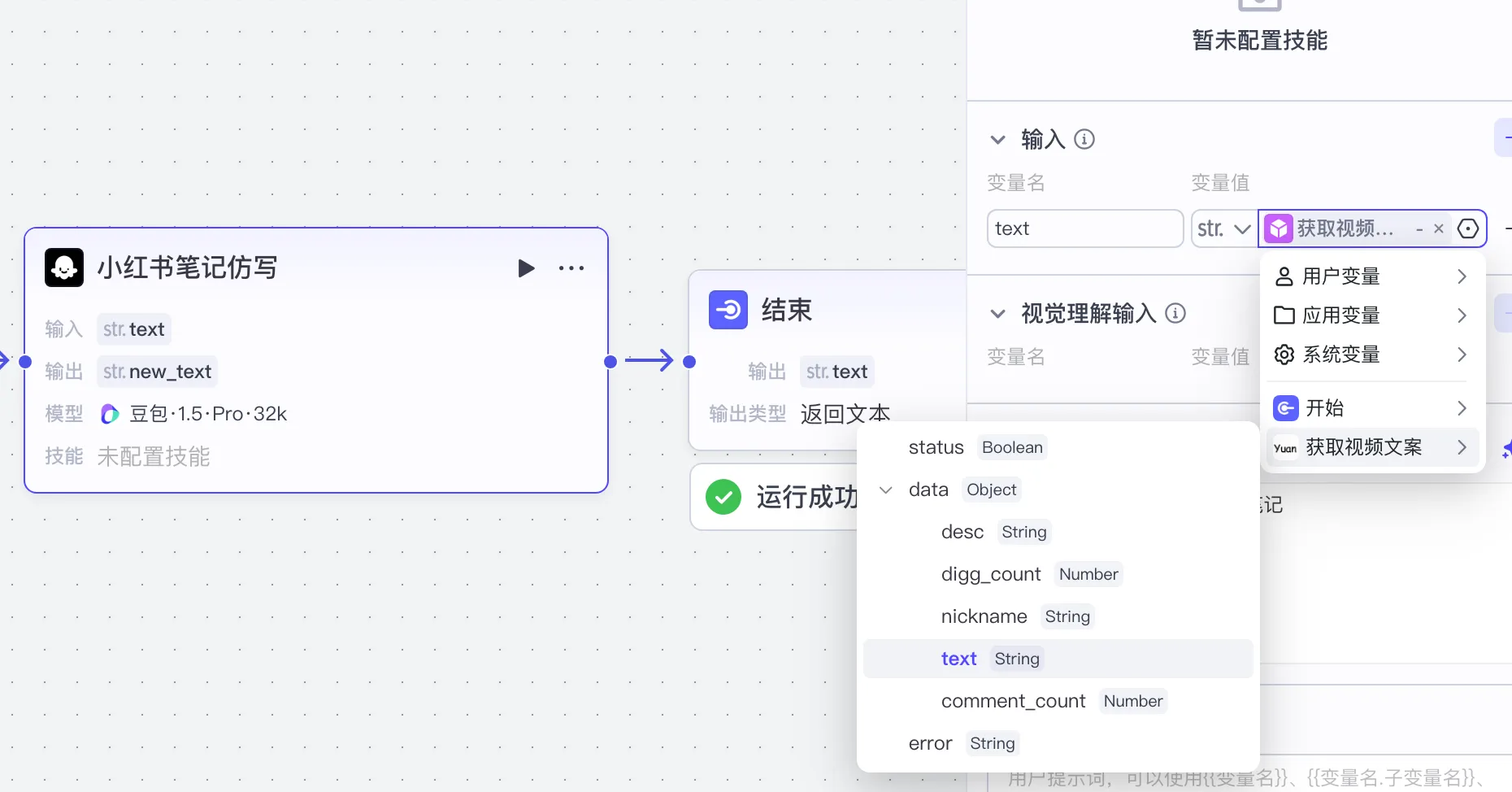This screenshot has height=792, width=1512.
Task: Open the three-dot menu on 小红书笔记仿写 node
Action: coord(571,268)
